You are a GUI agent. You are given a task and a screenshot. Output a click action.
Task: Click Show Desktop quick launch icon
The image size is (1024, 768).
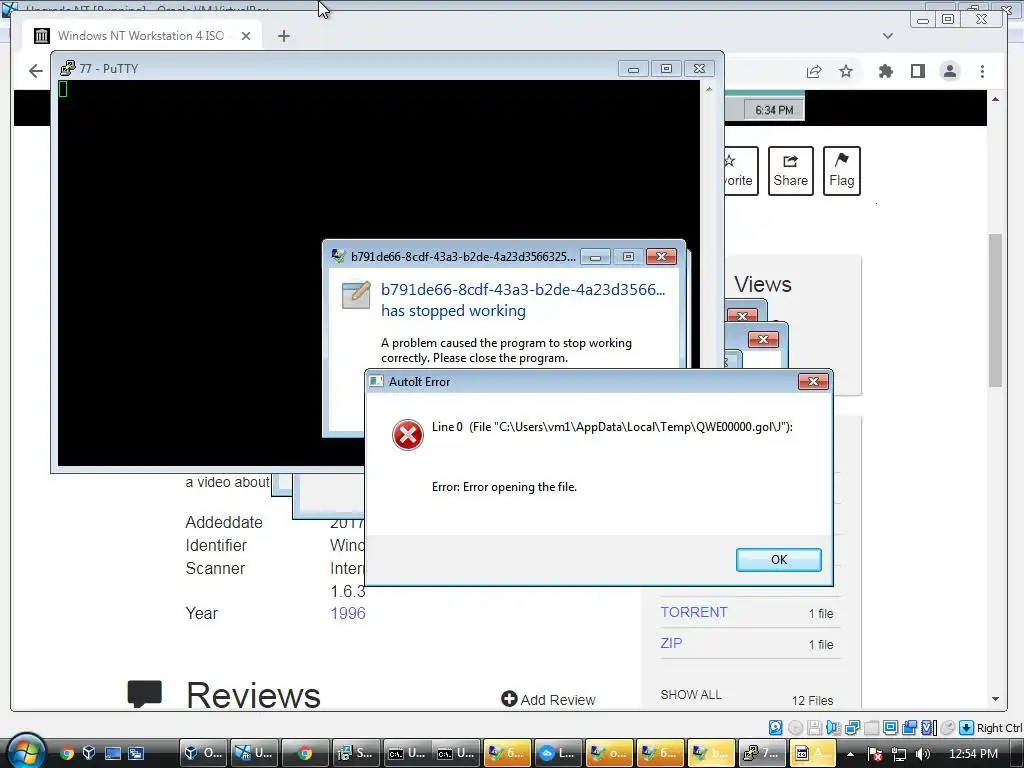[x=113, y=753]
